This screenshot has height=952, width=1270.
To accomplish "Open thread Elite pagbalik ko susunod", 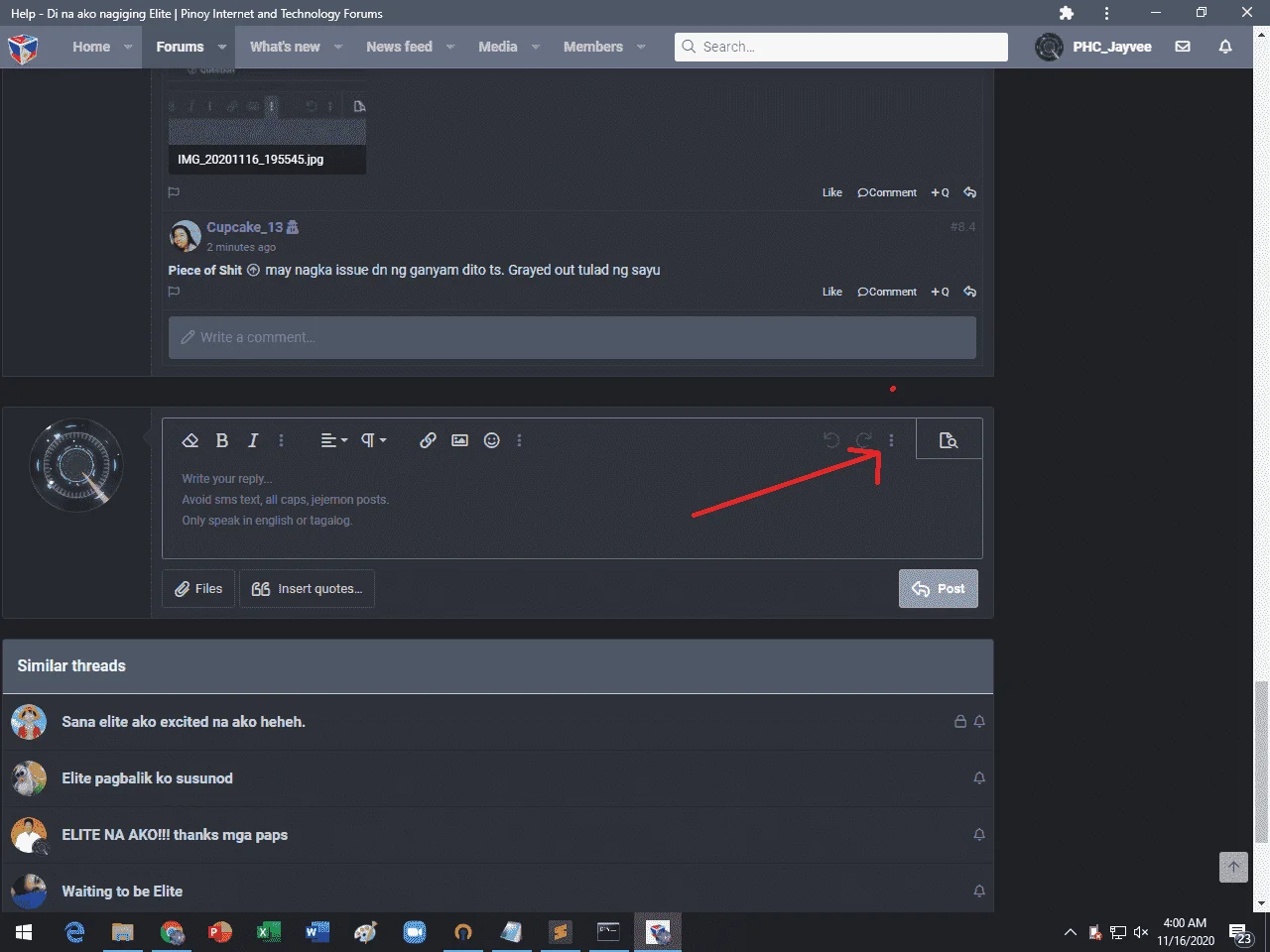I will click(x=147, y=778).
